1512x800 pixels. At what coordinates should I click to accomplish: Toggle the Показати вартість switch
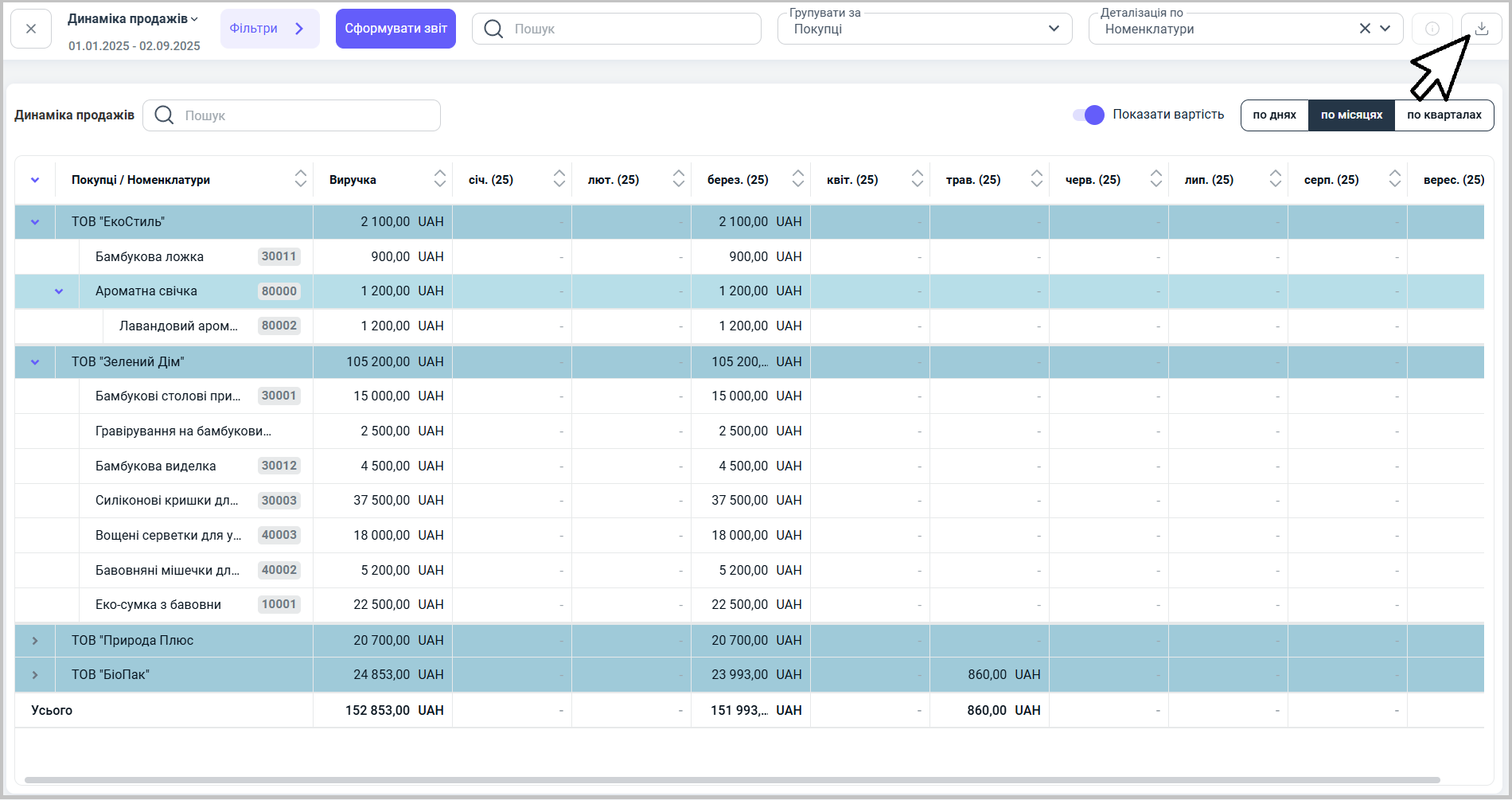(1089, 115)
